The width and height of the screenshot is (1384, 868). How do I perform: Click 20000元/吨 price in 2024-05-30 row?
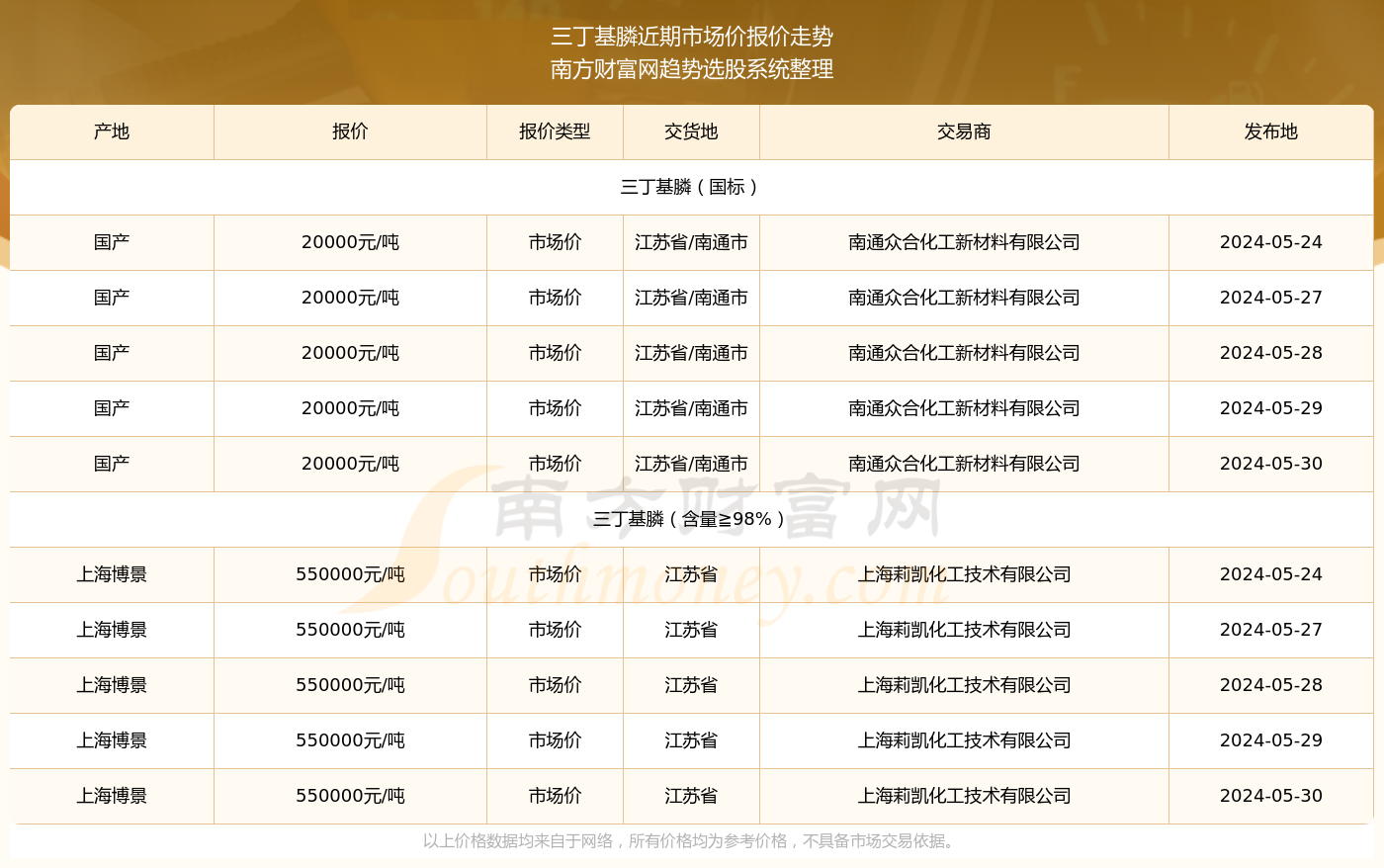coord(350,464)
